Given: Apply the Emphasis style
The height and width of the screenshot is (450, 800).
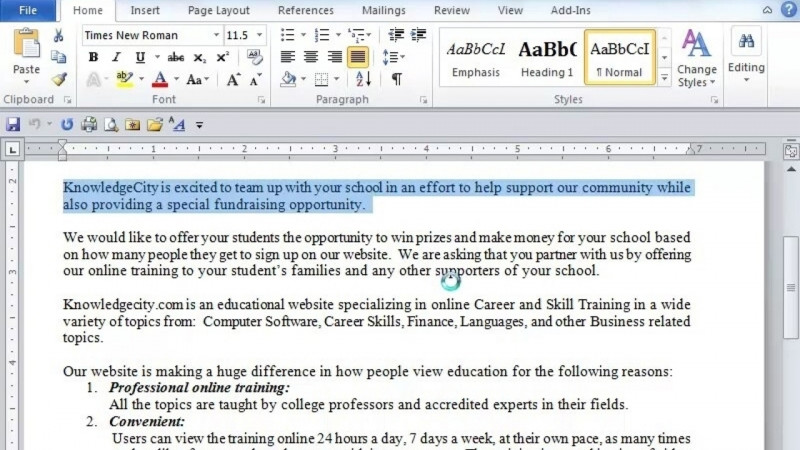Looking at the screenshot, I should (x=476, y=57).
